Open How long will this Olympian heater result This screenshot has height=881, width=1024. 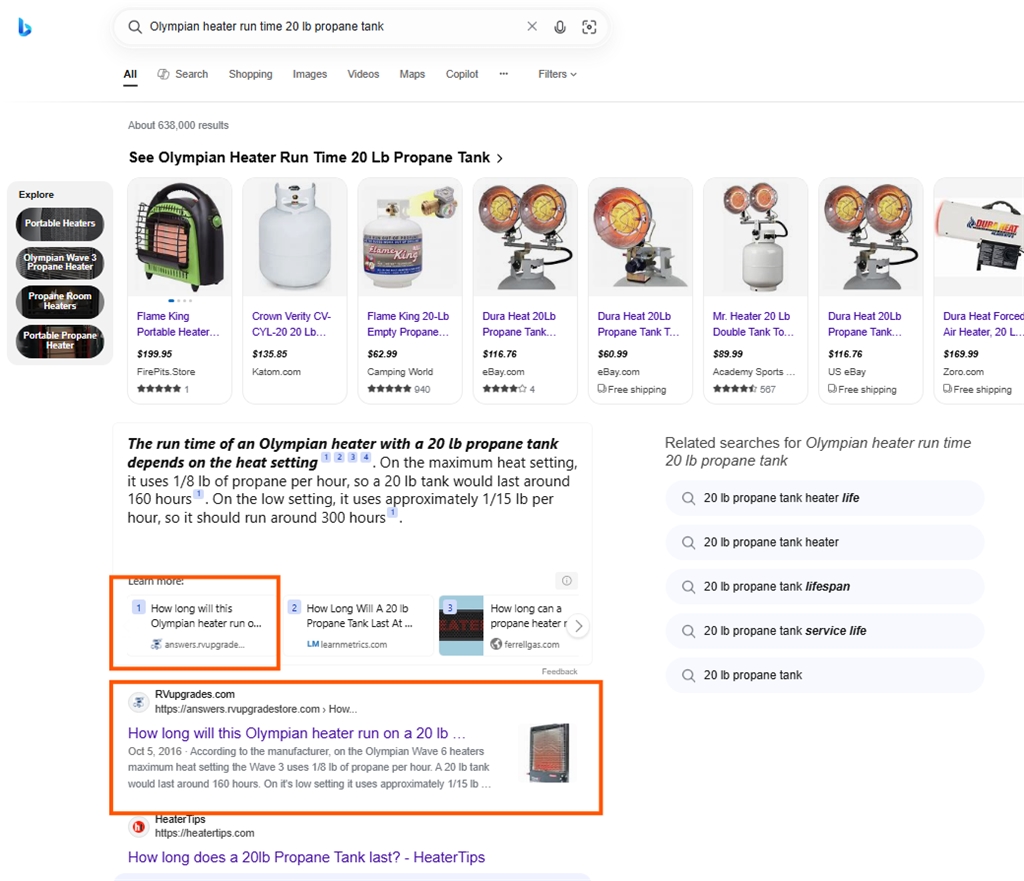[296, 733]
